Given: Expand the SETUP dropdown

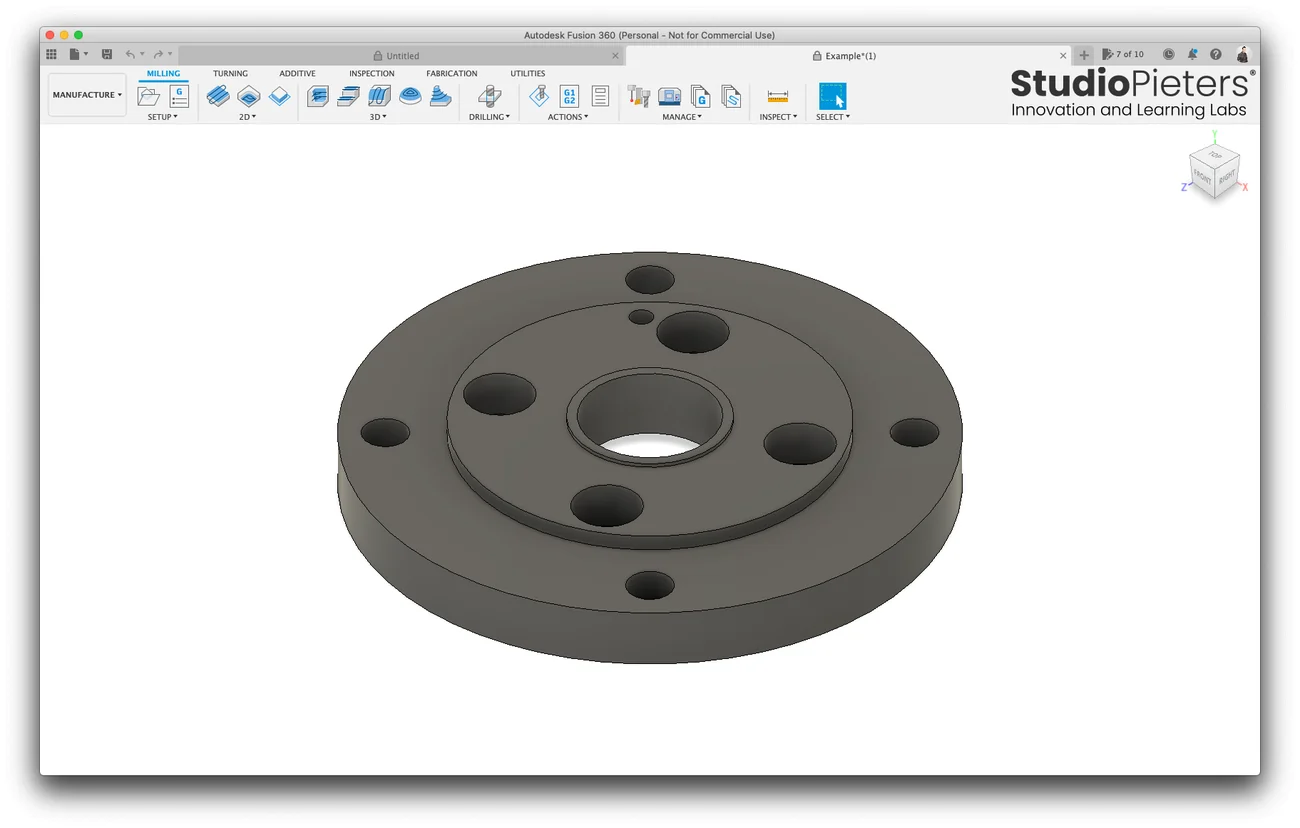Looking at the screenshot, I should tap(163, 117).
